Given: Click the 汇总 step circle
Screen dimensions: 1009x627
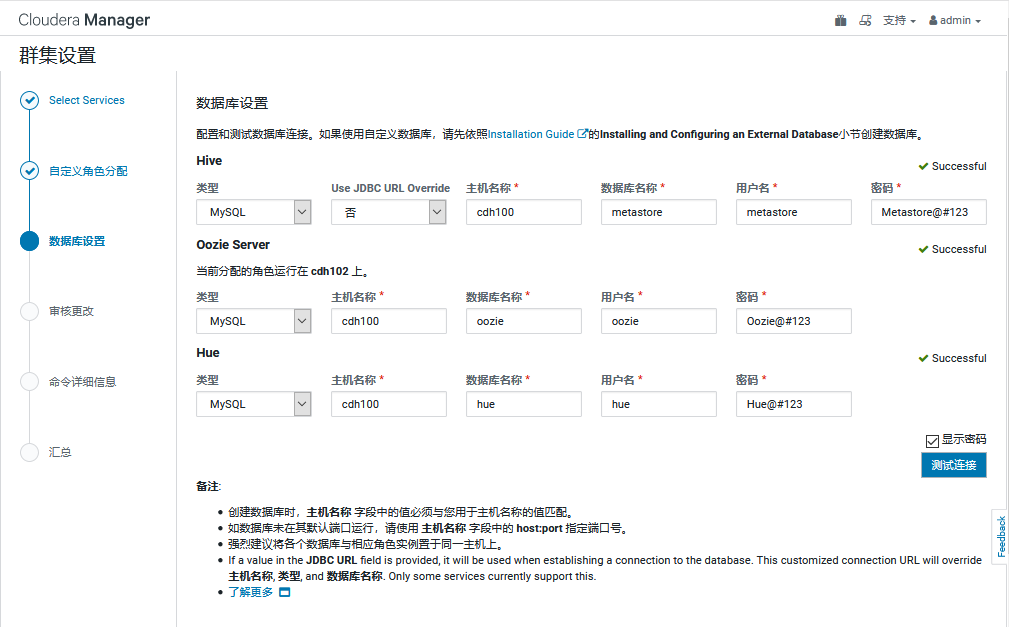Looking at the screenshot, I should 29,452.
